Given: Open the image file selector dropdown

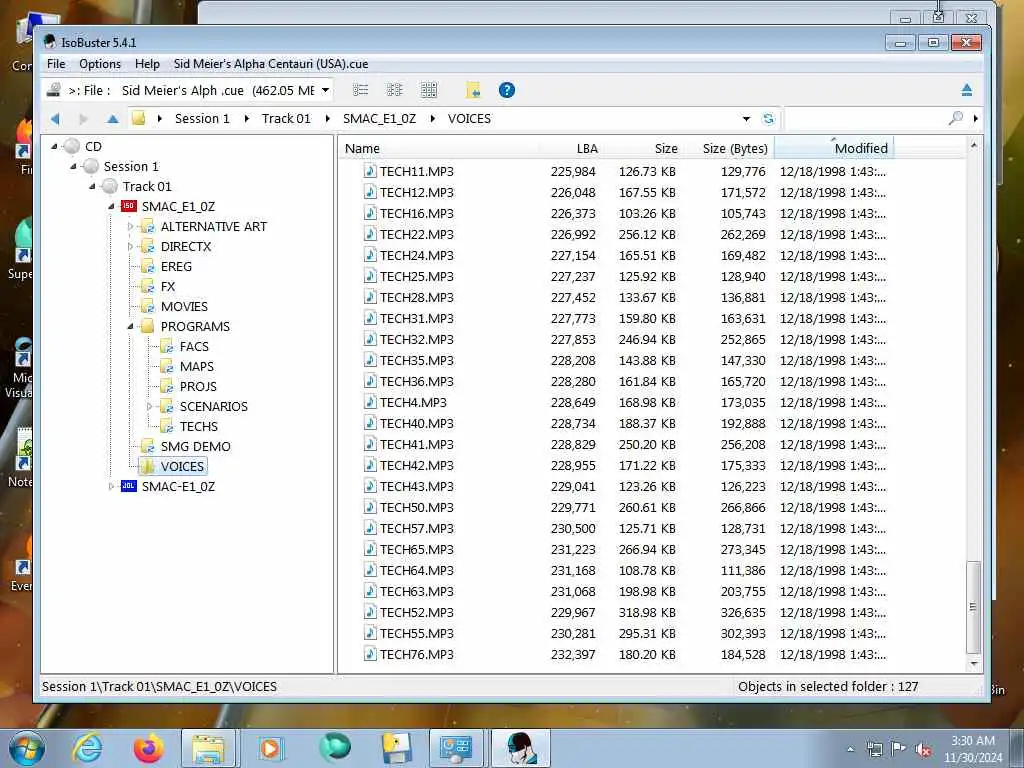Looking at the screenshot, I should [x=325, y=90].
